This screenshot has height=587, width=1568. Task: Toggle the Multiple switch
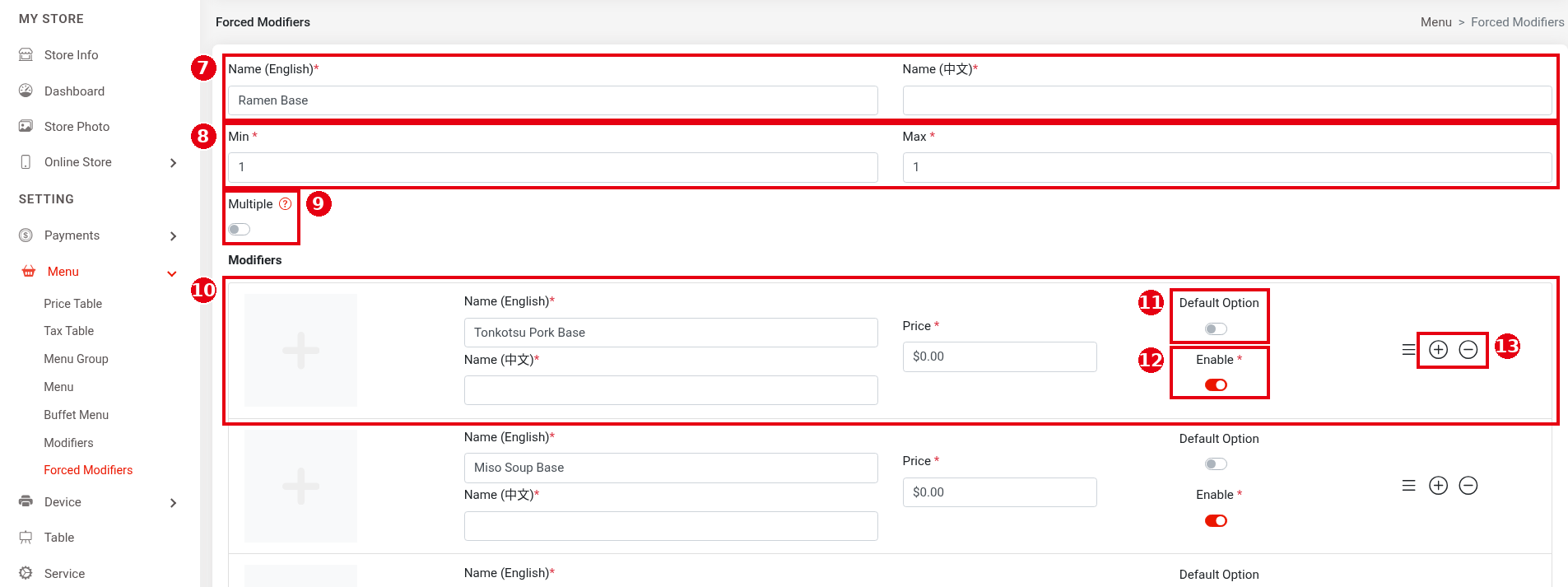click(x=240, y=230)
